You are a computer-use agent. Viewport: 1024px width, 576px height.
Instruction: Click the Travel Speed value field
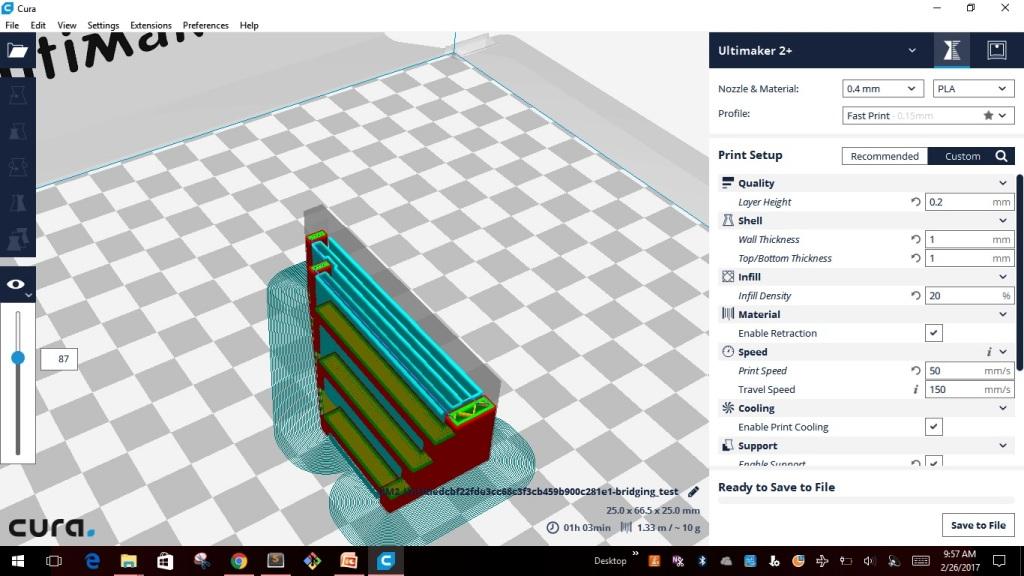pos(969,389)
